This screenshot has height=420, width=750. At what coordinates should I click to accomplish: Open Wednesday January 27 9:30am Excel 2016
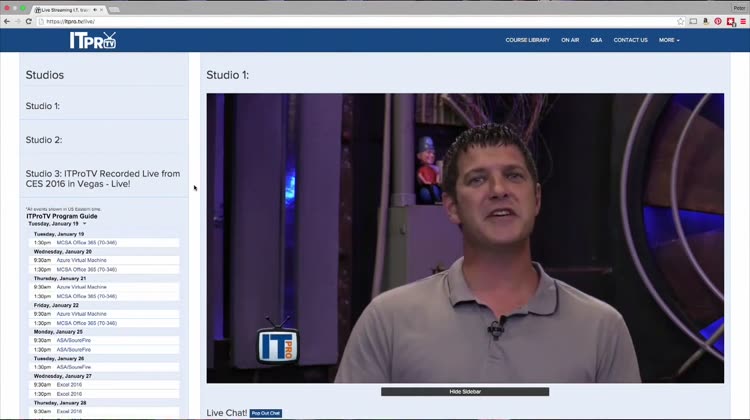104,385
